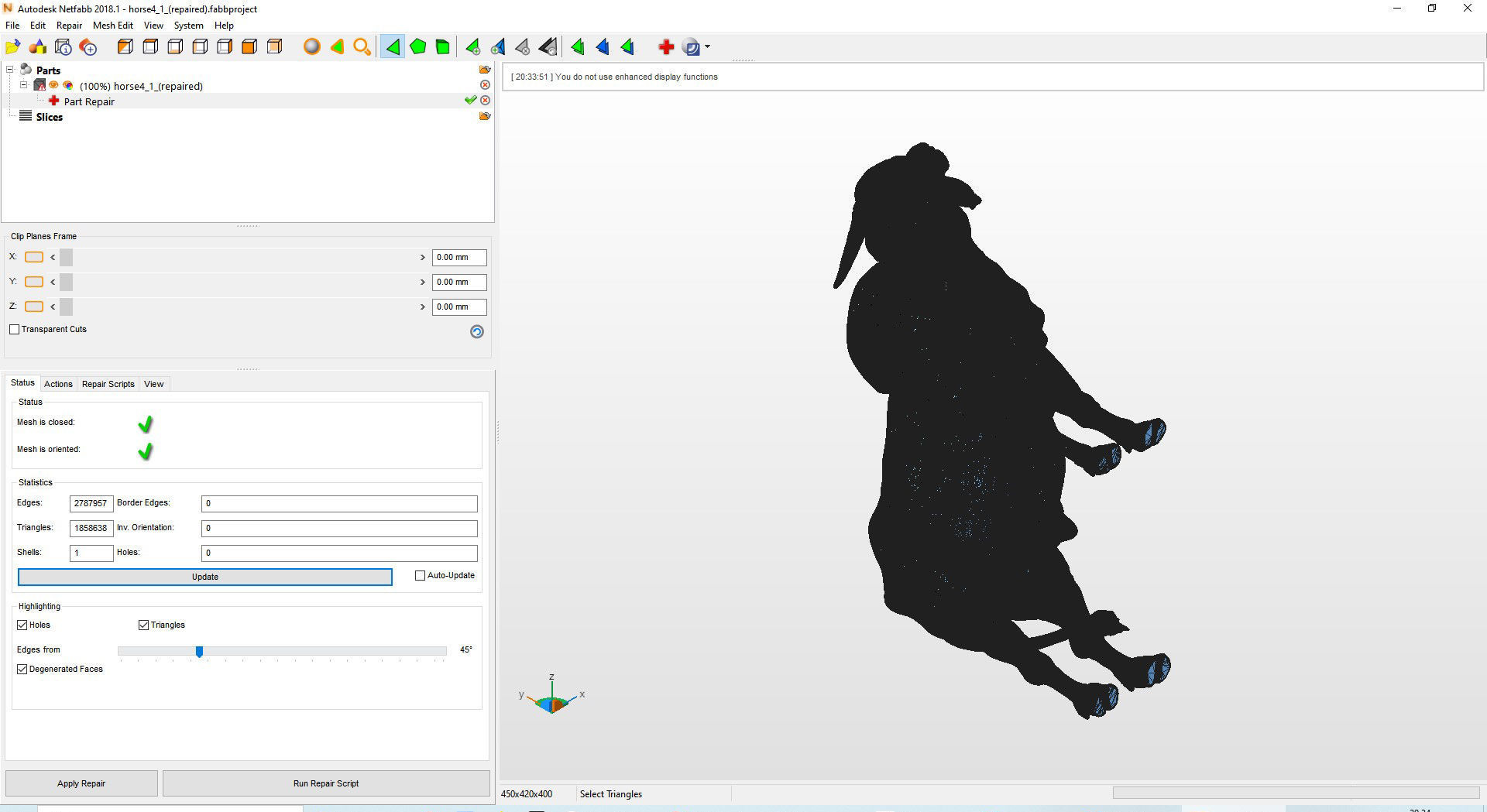Image resolution: width=1487 pixels, height=812 pixels.
Task: Switch to the Actions tab
Action: [58, 384]
